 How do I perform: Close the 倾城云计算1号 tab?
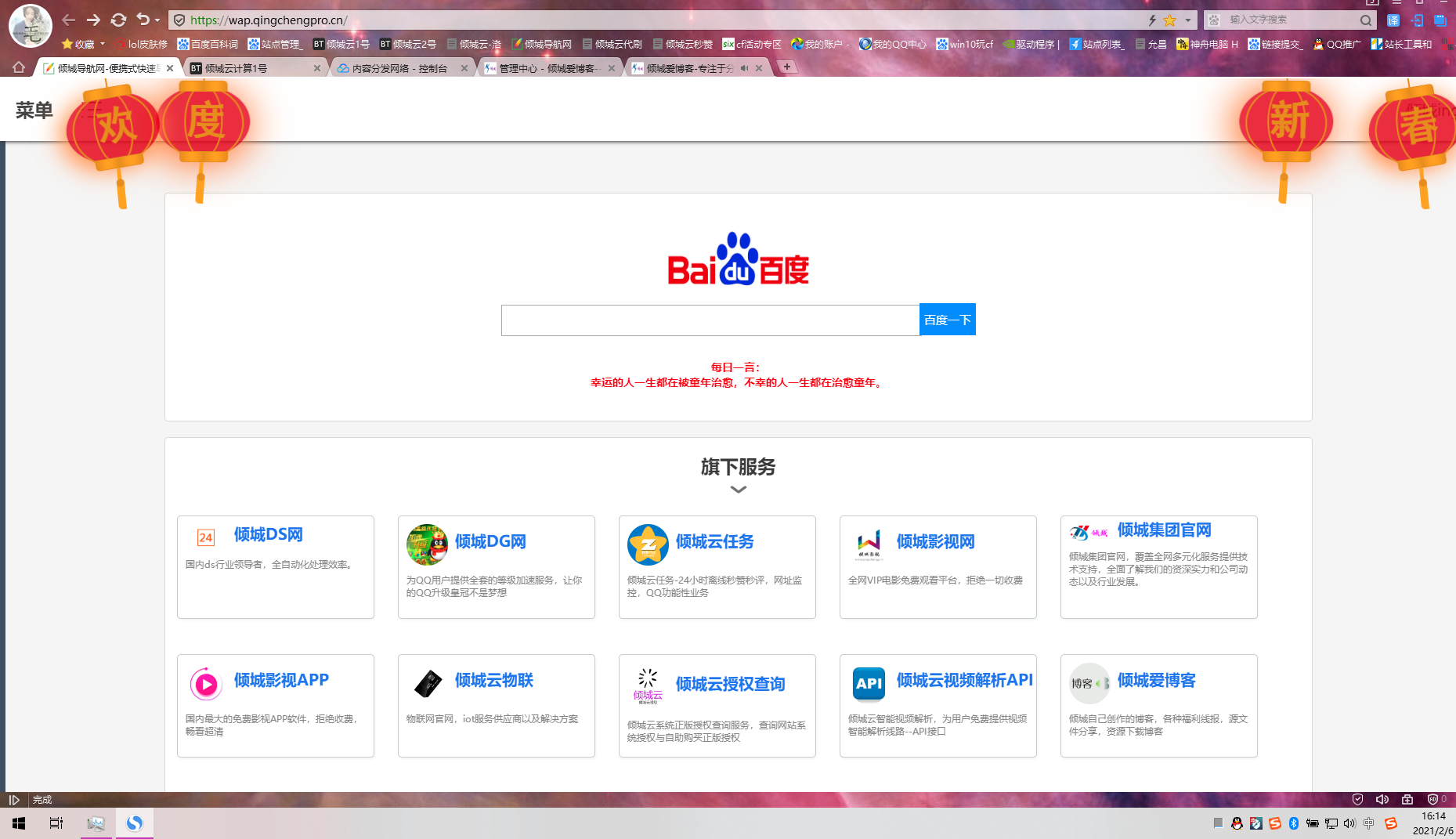[317, 68]
